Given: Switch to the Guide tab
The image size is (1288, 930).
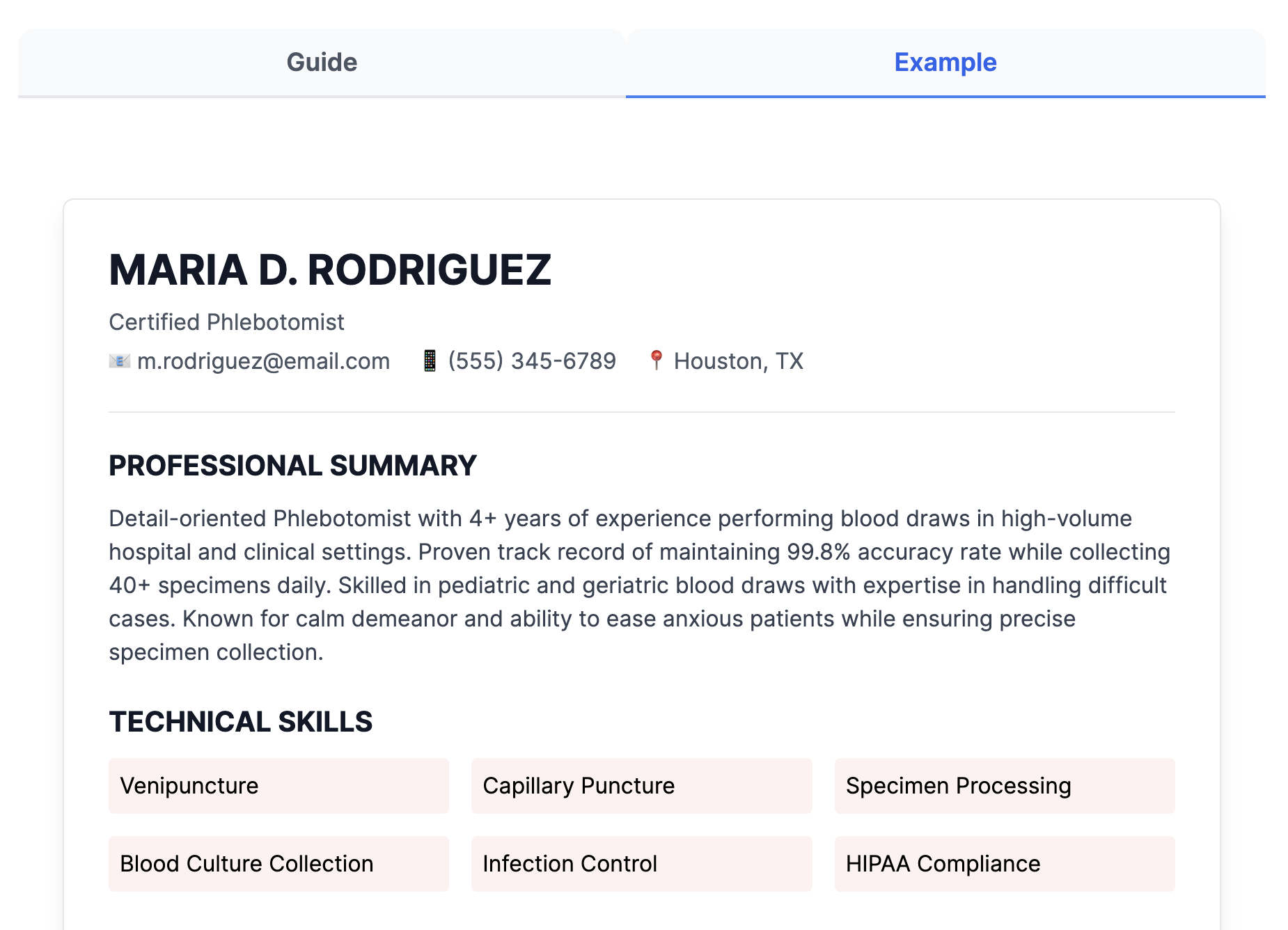Looking at the screenshot, I should (x=322, y=63).
